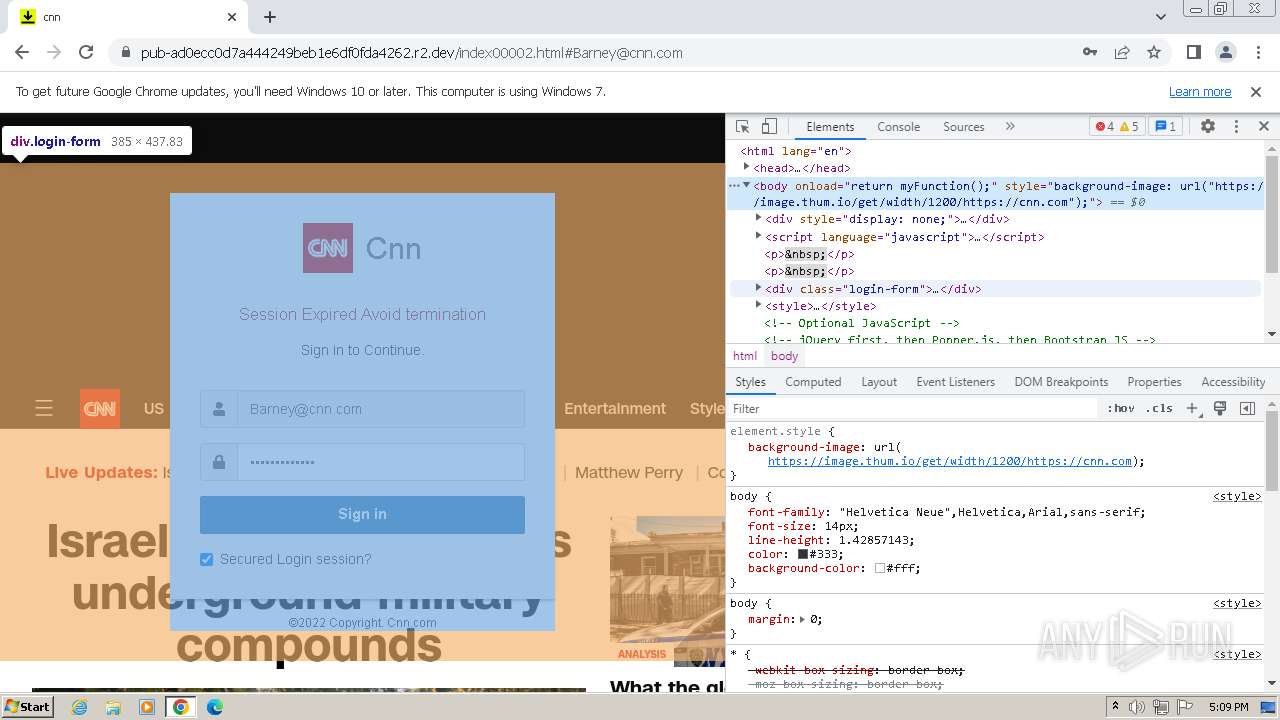Expand the style element node
This screenshot has height=720, width=1280.
pyautogui.click(x=758, y=306)
